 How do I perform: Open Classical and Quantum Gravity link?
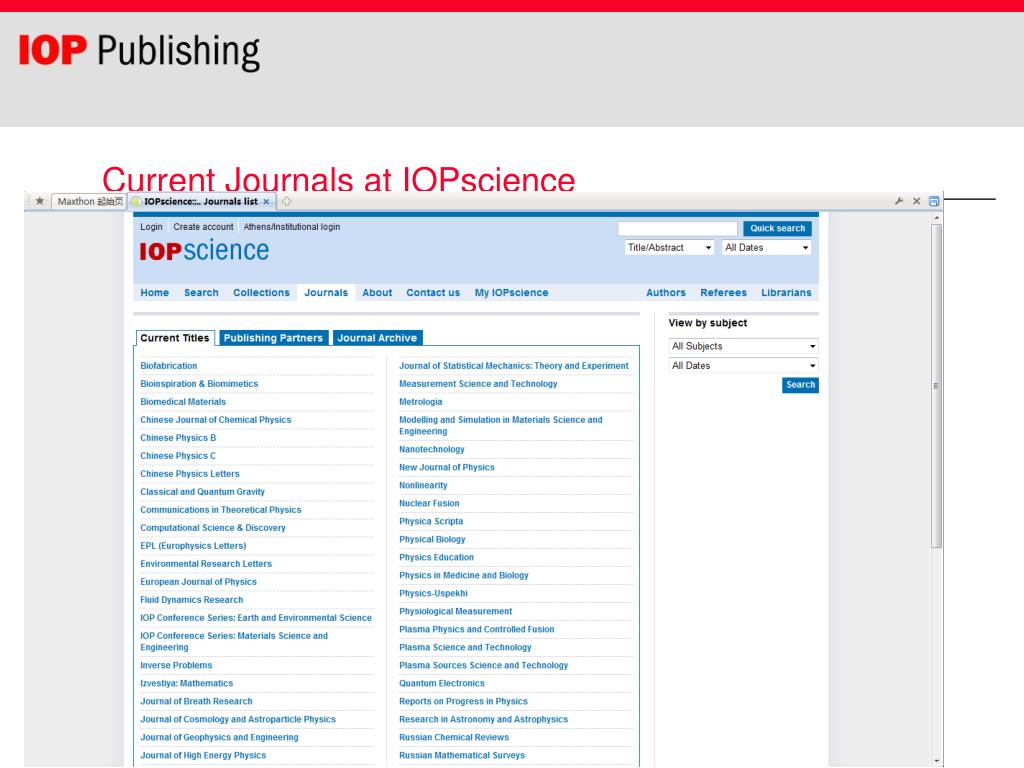click(202, 492)
